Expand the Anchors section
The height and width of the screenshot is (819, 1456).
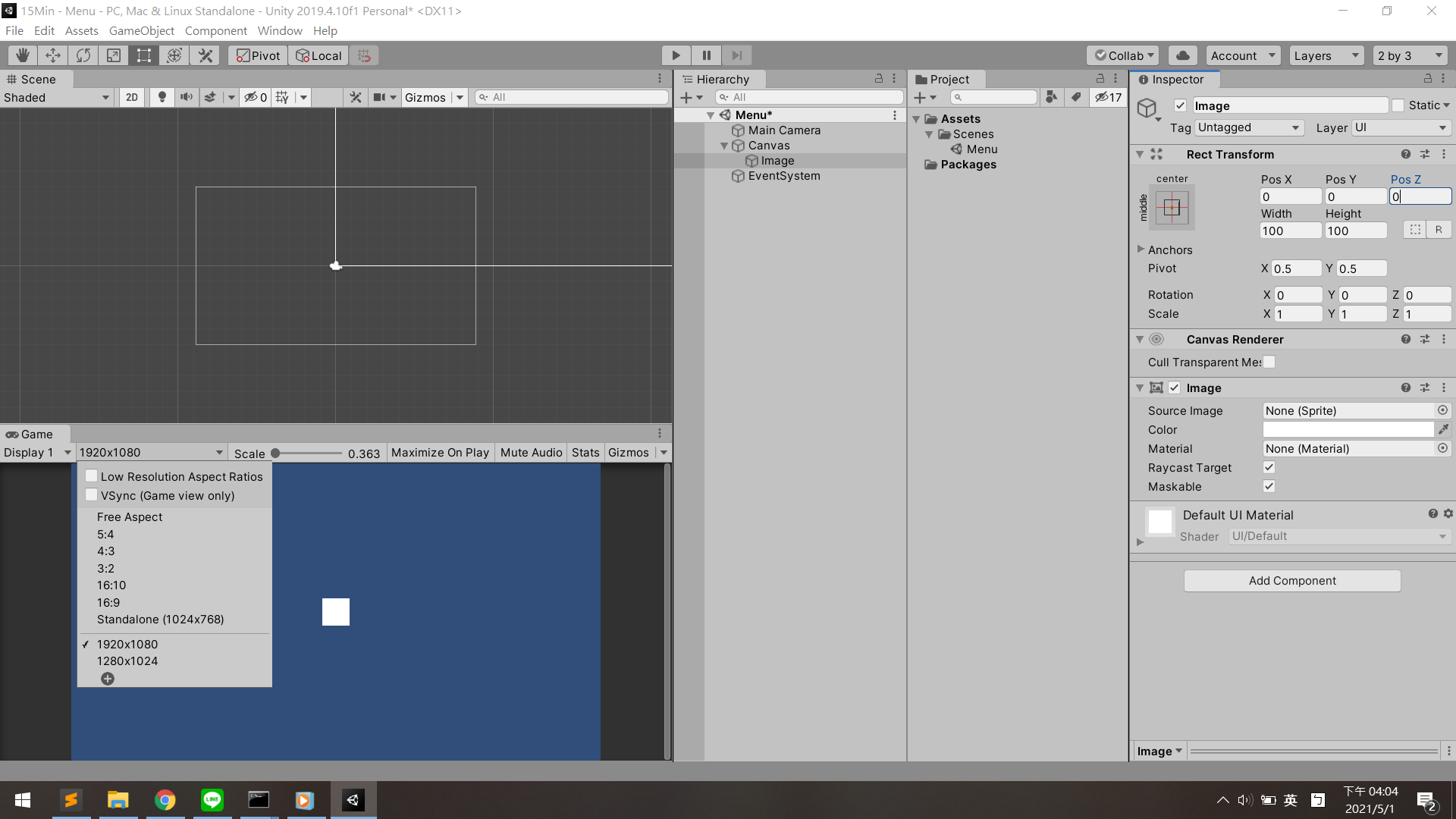1141,249
